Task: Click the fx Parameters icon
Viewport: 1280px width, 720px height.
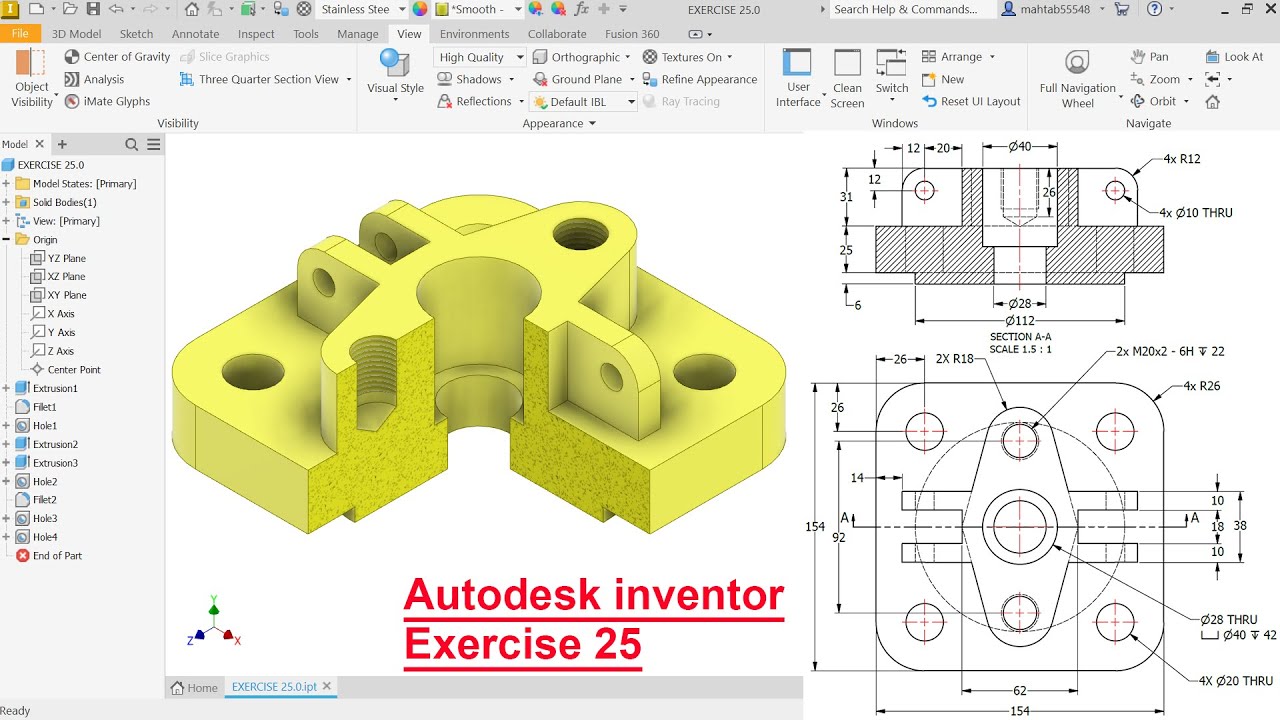Action: [581, 9]
